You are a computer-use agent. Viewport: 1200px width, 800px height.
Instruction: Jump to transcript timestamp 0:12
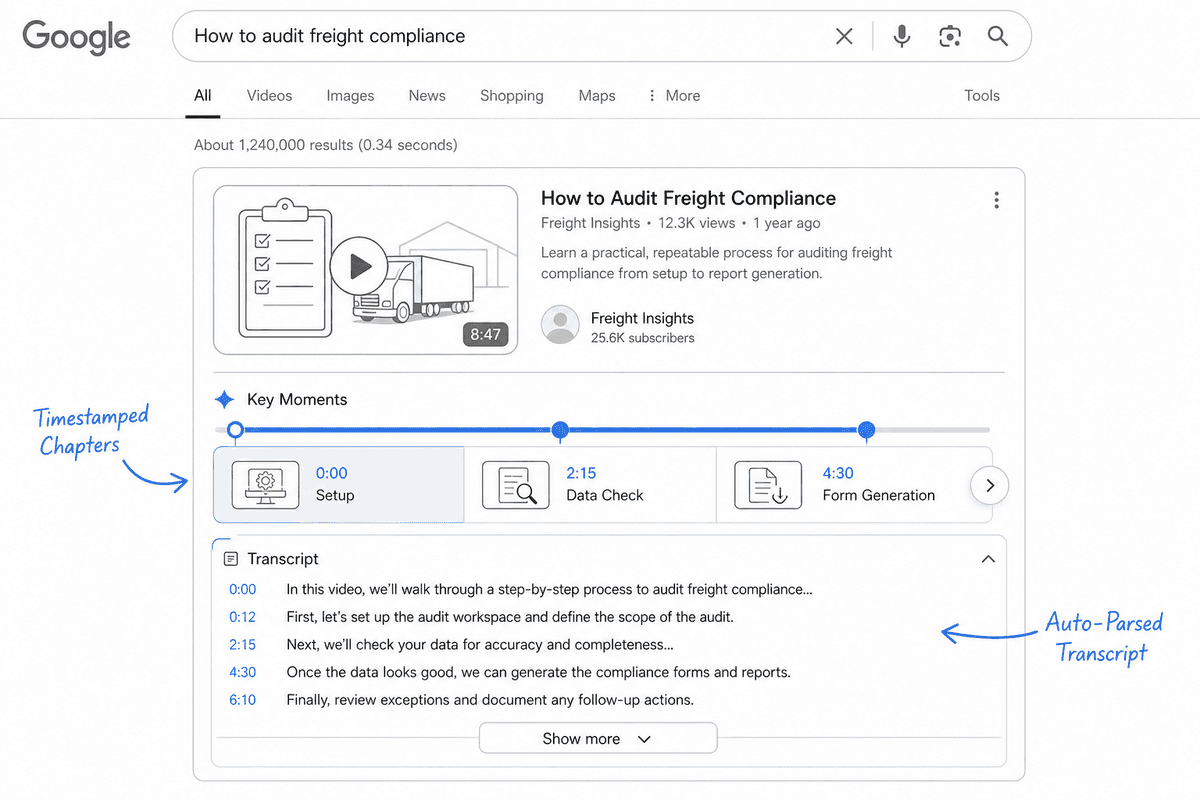click(x=242, y=617)
